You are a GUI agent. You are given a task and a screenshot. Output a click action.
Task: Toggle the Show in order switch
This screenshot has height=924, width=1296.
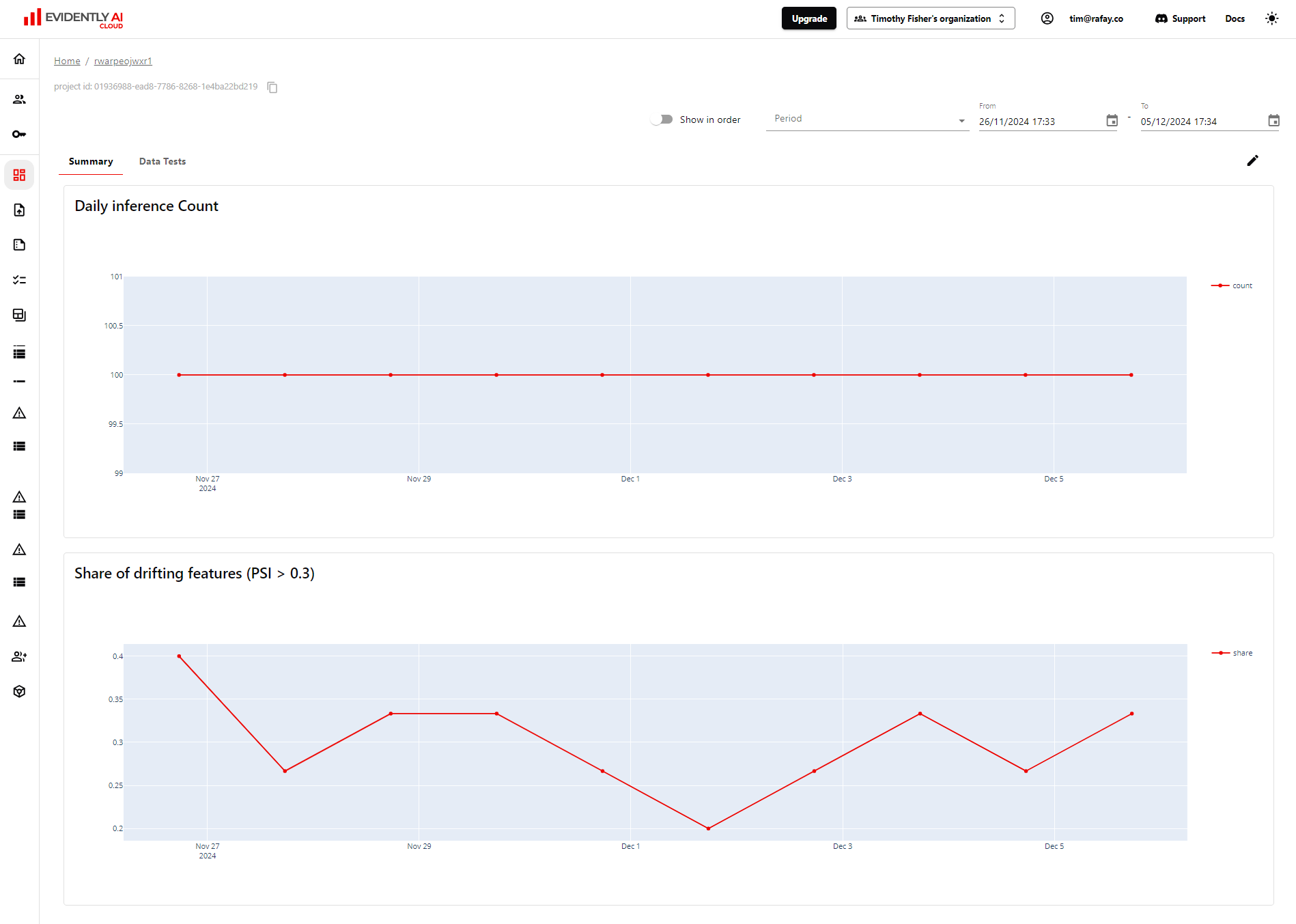click(662, 120)
